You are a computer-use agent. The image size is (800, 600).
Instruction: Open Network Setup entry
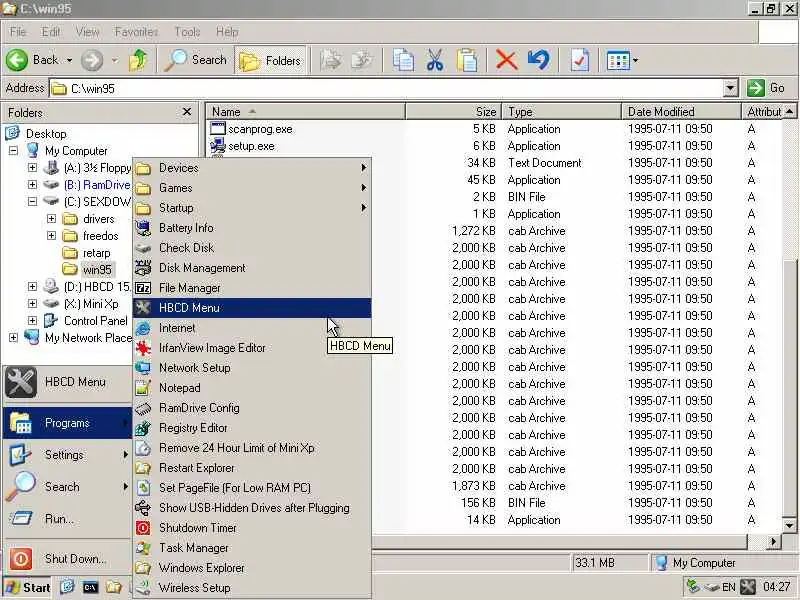coord(252,368)
